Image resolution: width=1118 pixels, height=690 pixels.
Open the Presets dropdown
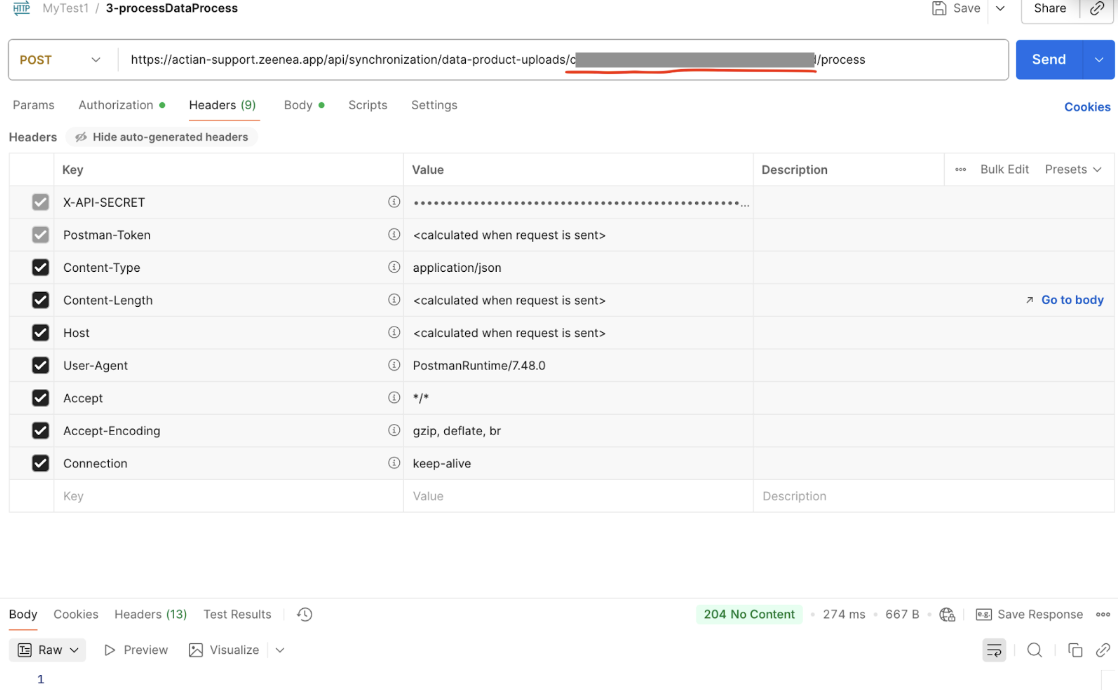[1073, 170]
